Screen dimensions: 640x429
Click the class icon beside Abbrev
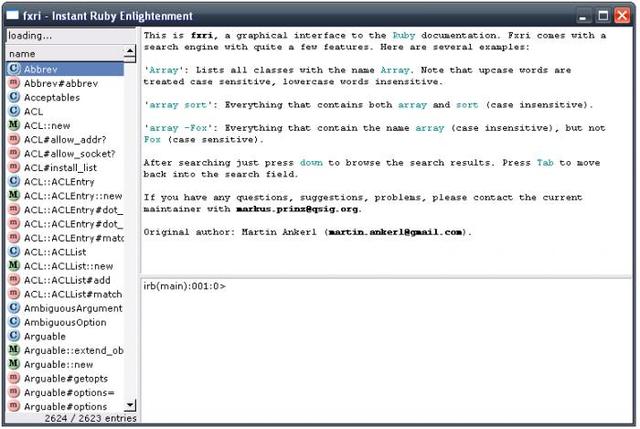[x=14, y=69]
